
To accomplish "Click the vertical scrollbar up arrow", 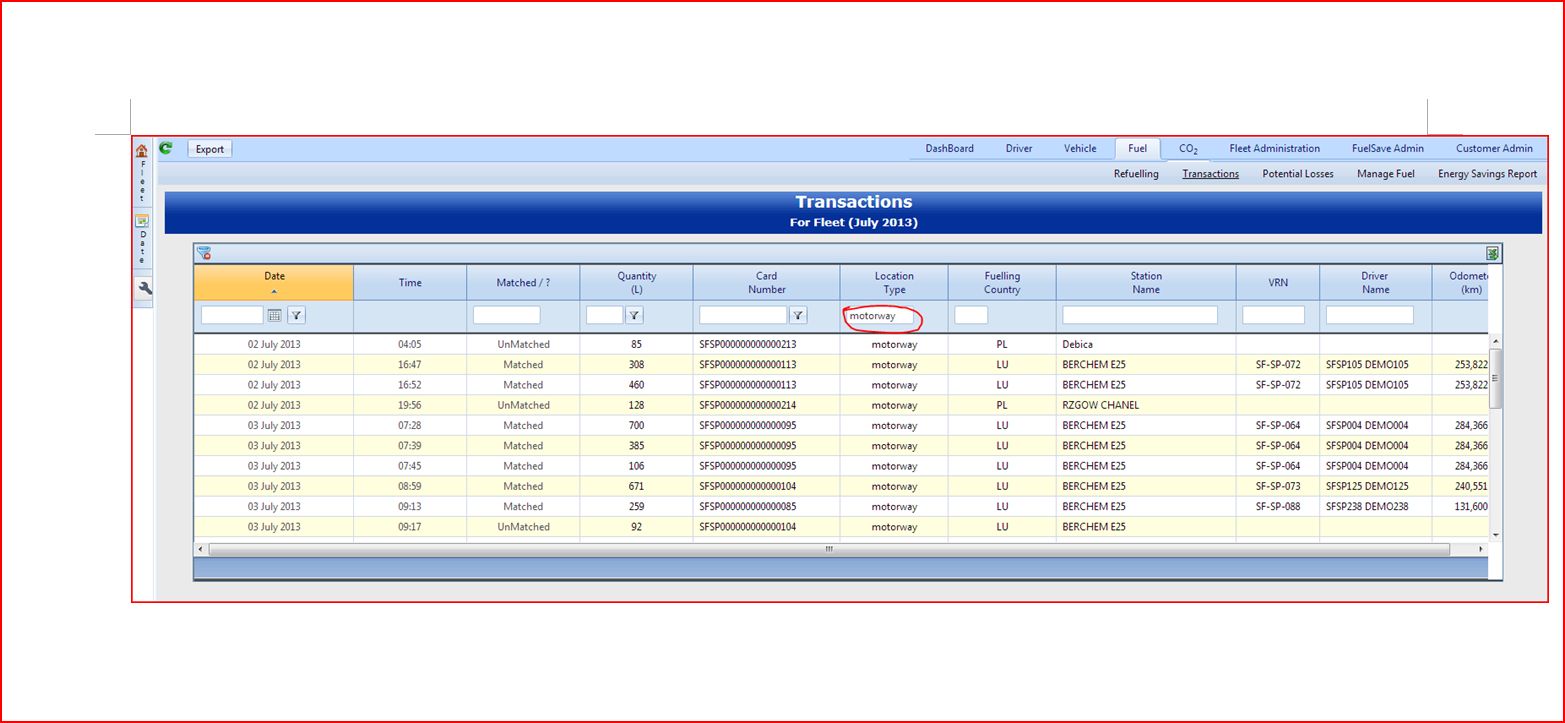I will coord(1496,342).
